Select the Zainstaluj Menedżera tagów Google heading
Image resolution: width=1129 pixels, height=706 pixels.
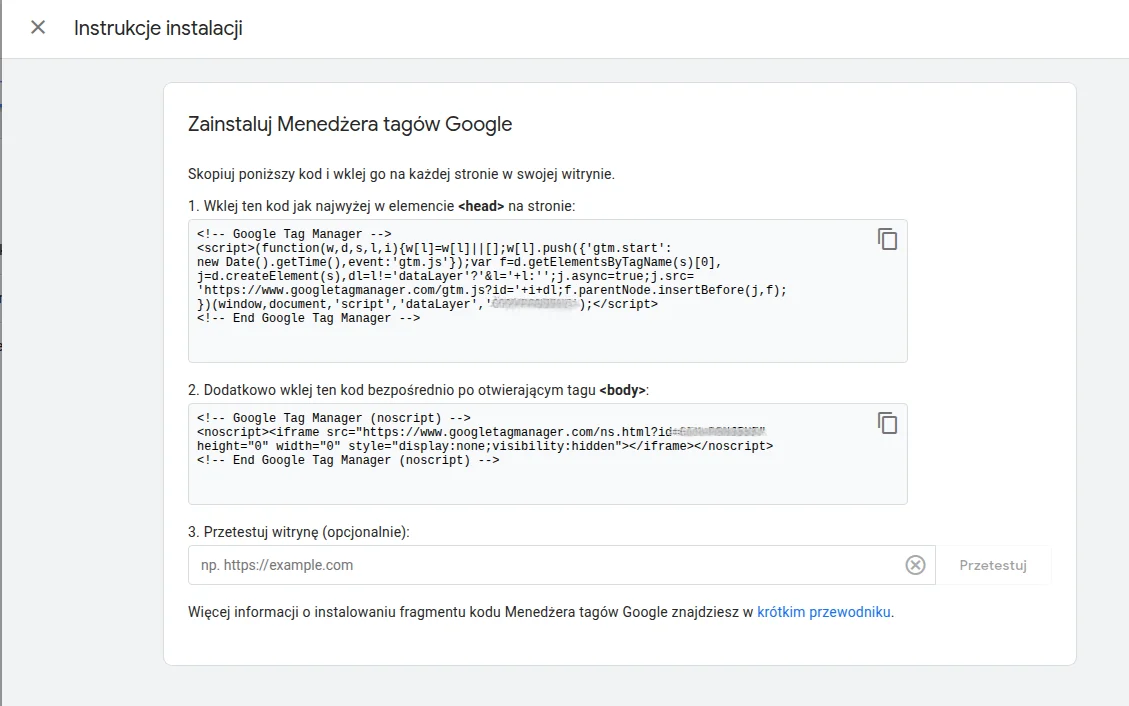click(350, 125)
